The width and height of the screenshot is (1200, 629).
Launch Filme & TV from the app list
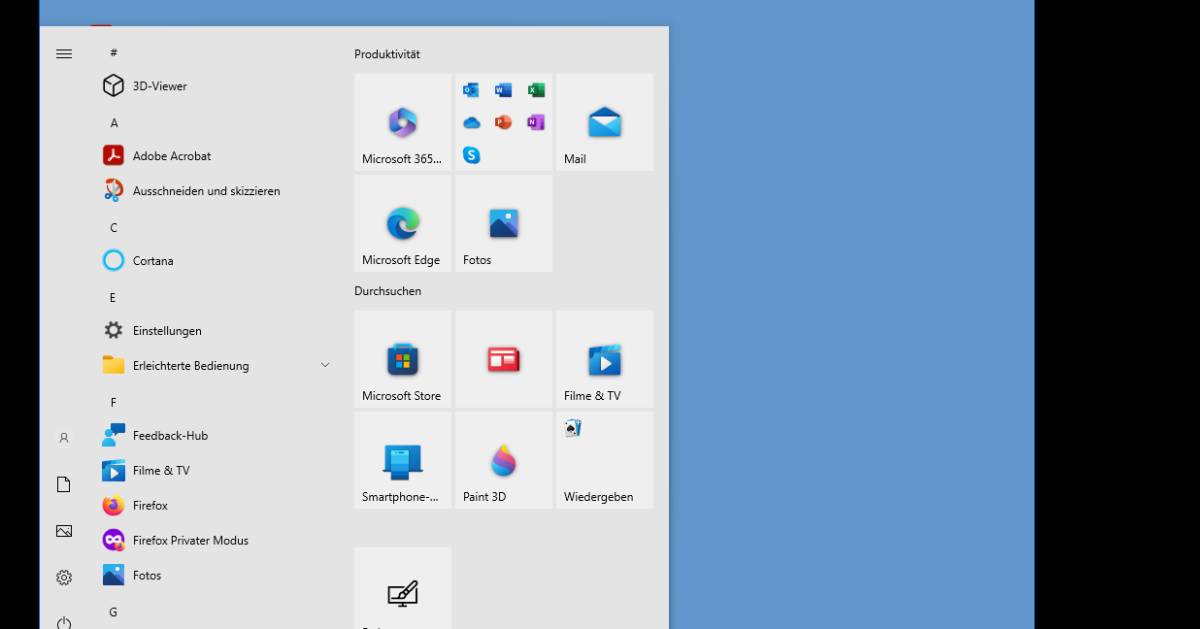point(216,471)
